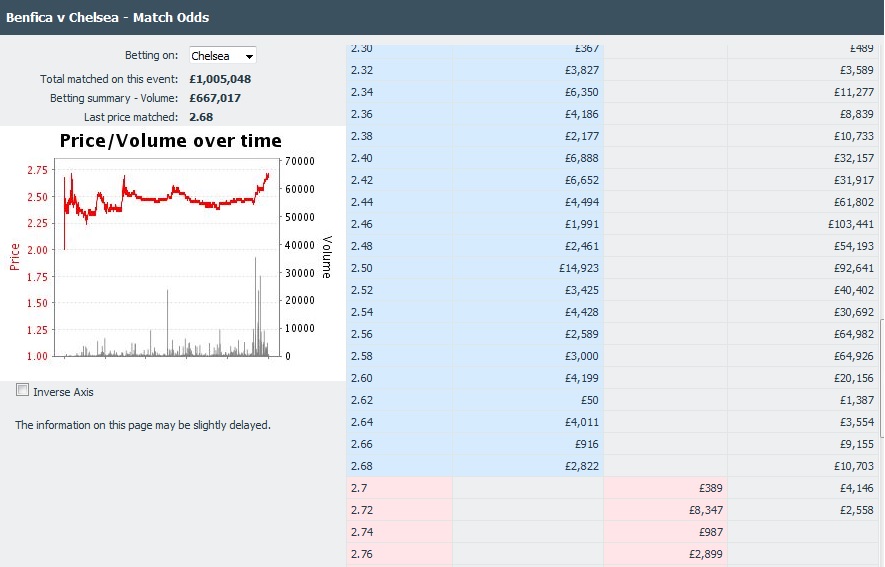
Task: Click the 2.7 lay price cell
Action: [399, 488]
